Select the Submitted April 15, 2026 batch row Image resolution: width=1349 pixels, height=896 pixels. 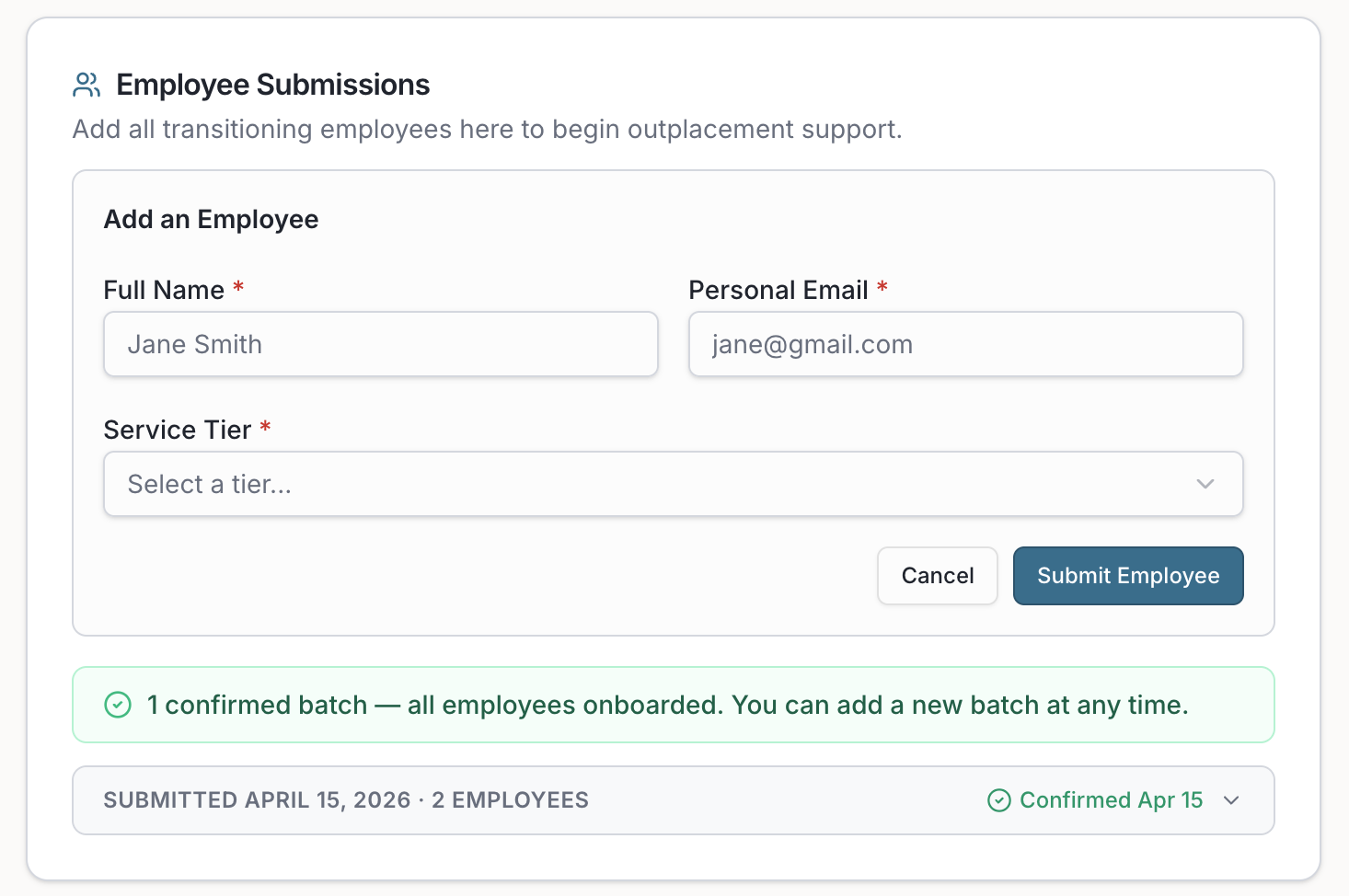click(x=346, y=800)
